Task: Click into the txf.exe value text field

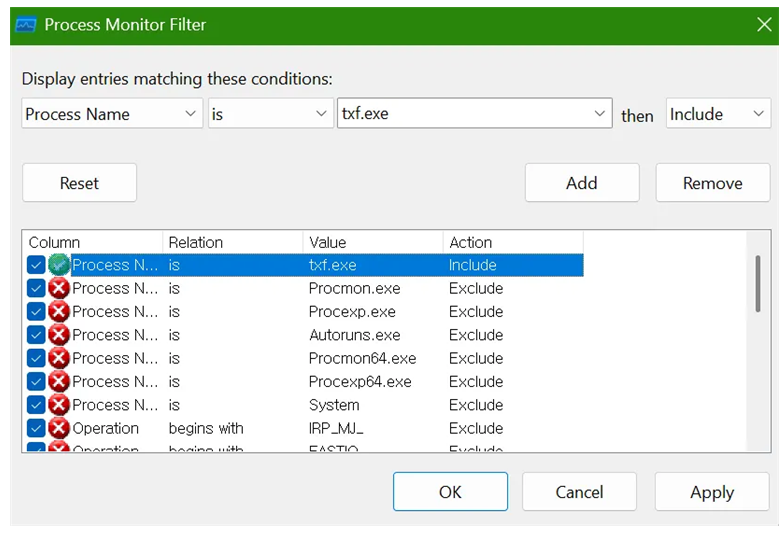Action: (465, 114)
